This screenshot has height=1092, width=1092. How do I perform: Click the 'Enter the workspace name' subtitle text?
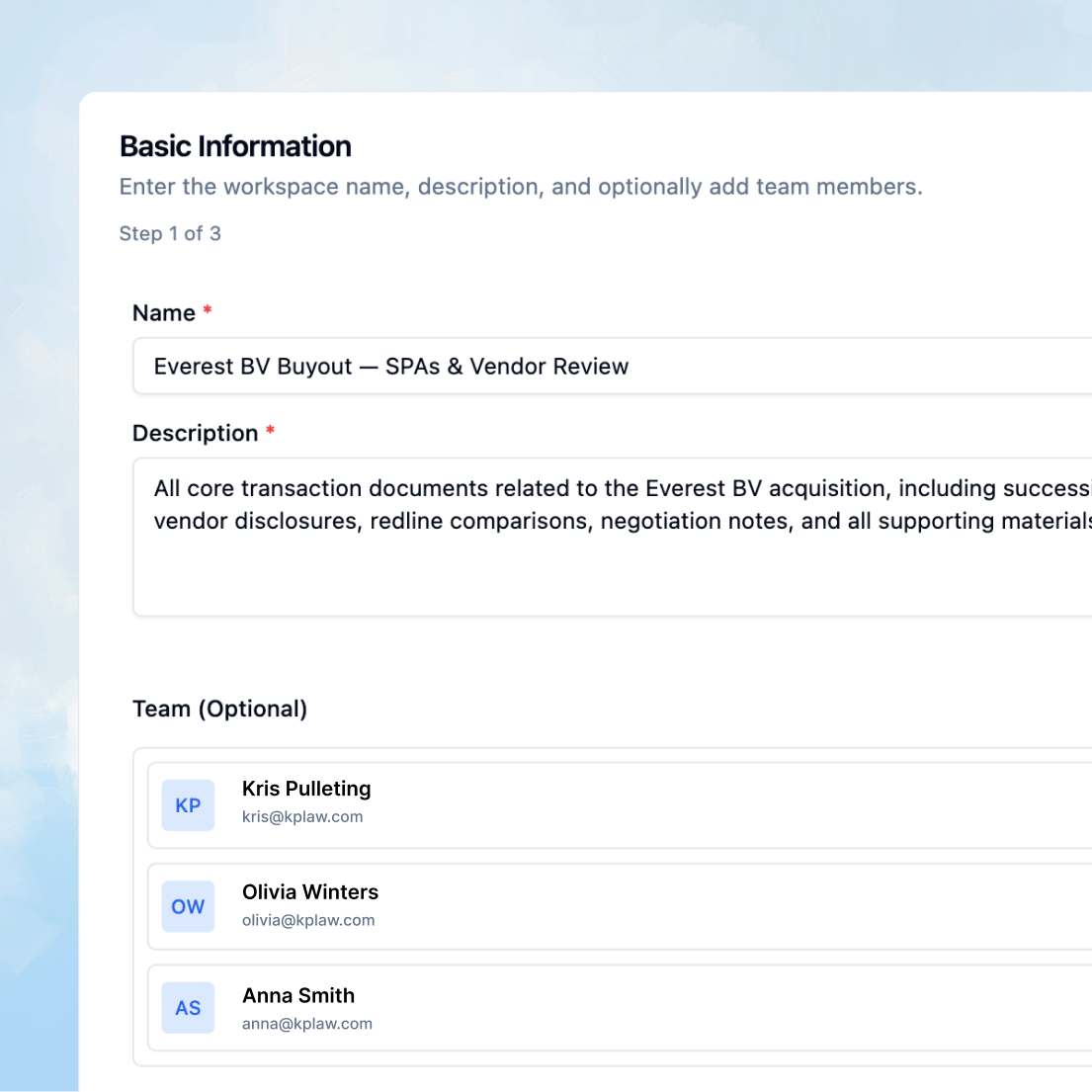(x=521, y=187)
